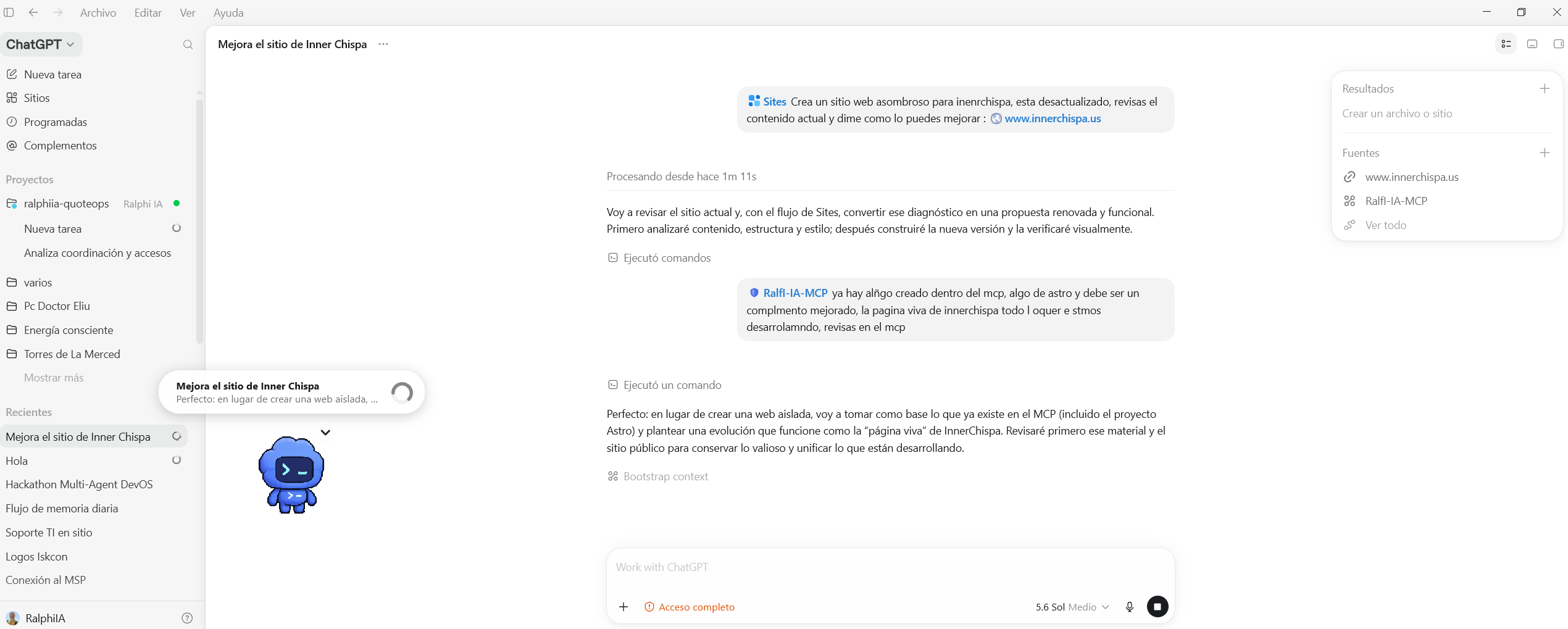Click Crear un archivo o sitio
Image resolution: width=1568 pixels, height=629 pixels.
pyautogui.click(x=1397, y=114)
